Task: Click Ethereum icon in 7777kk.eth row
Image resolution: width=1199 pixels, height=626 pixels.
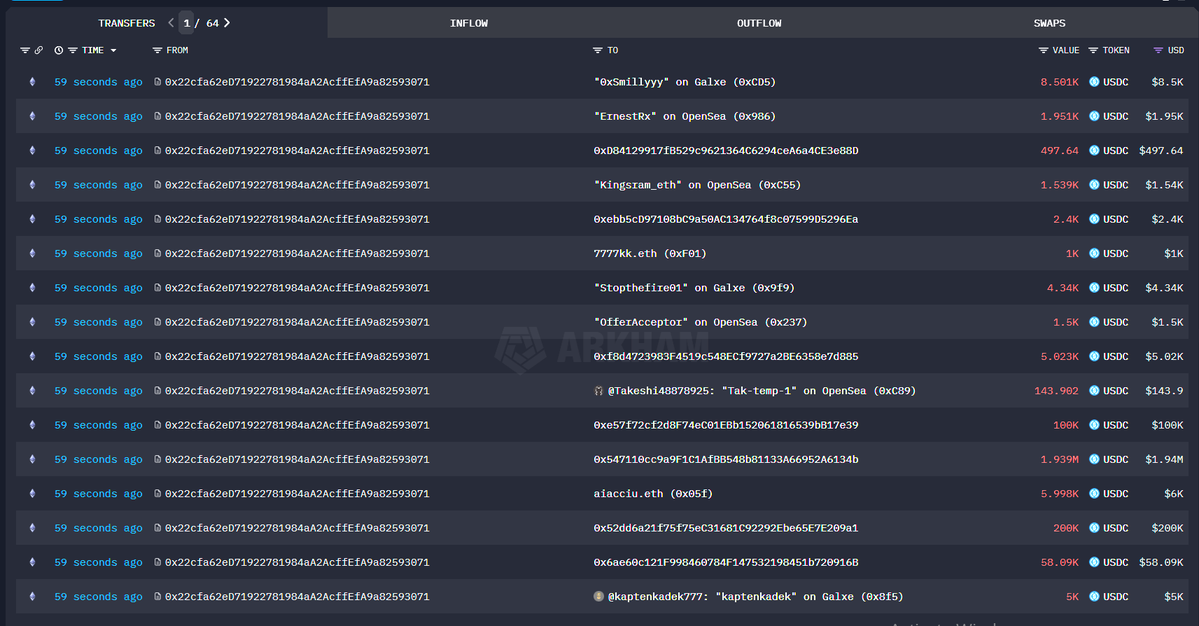Action: pos(32,254)
